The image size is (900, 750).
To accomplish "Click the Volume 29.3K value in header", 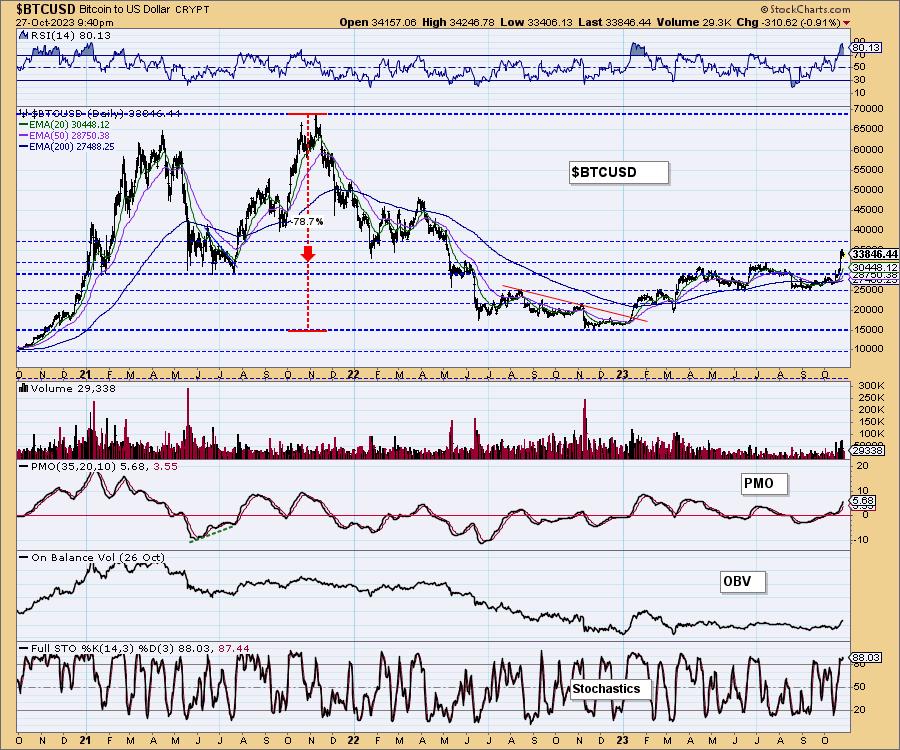I will [x=693, y=22].
